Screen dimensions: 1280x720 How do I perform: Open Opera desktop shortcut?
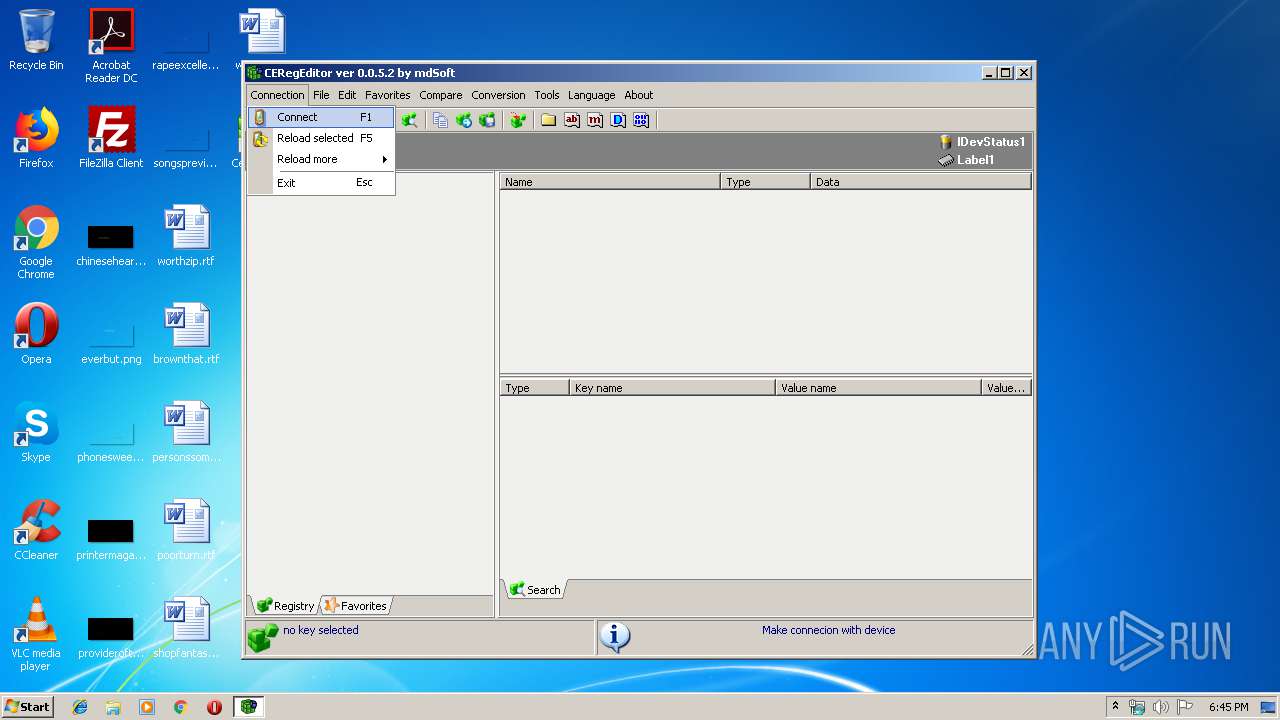coord(36,334)
